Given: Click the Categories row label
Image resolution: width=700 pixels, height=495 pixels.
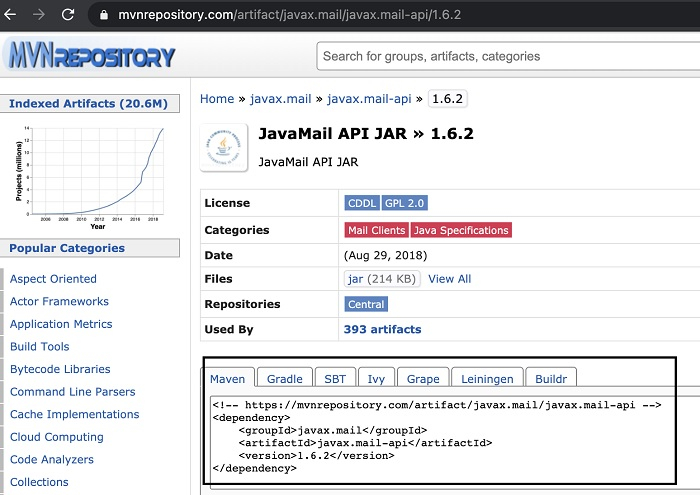Looking at the screenshot, I should click(237, 230).
